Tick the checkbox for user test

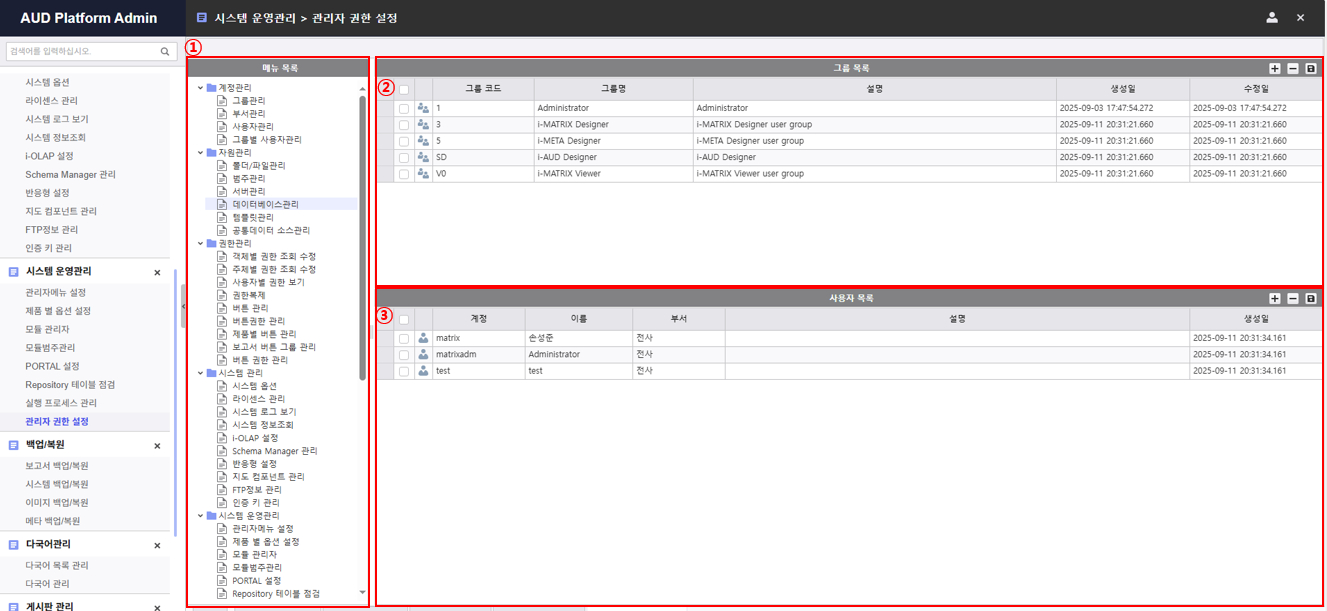pyautogui.click(x=404, y=371)
